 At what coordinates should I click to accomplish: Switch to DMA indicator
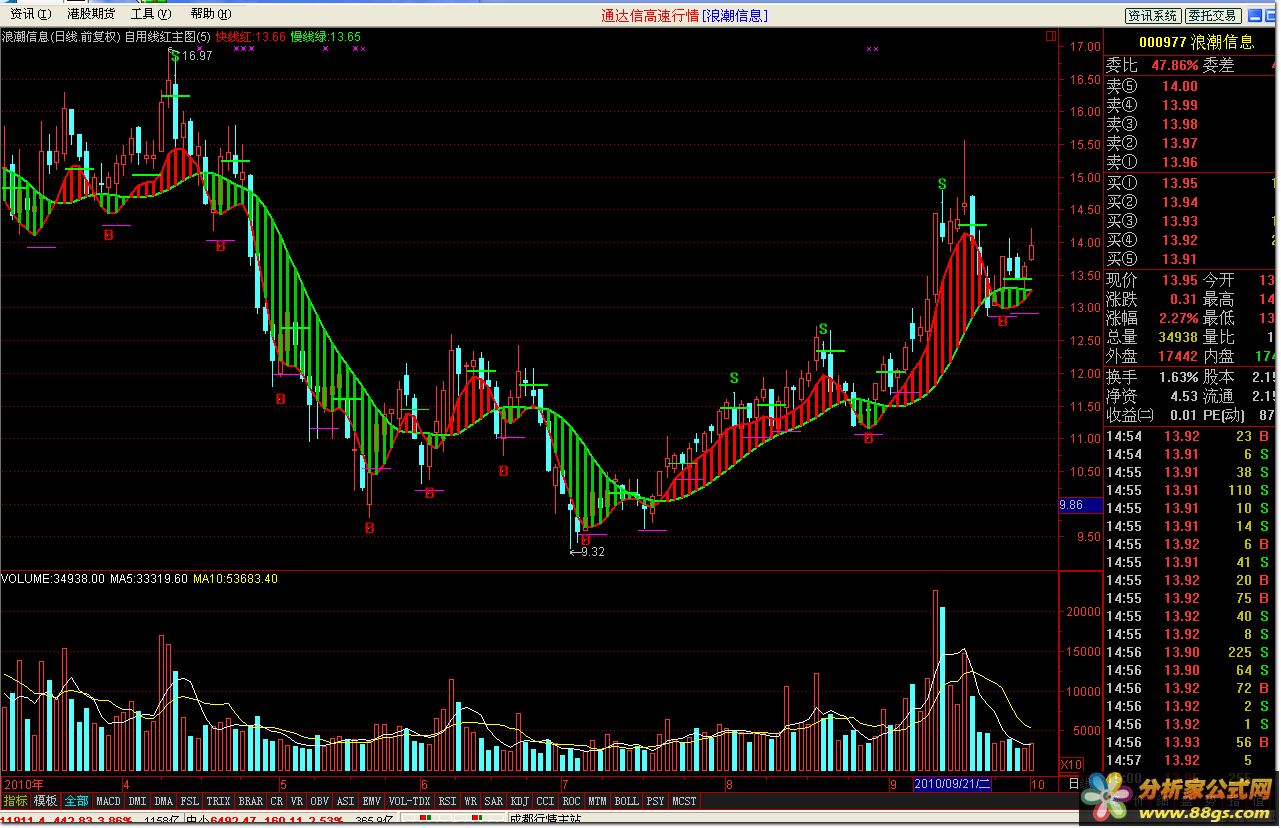(x=163, y=801)
